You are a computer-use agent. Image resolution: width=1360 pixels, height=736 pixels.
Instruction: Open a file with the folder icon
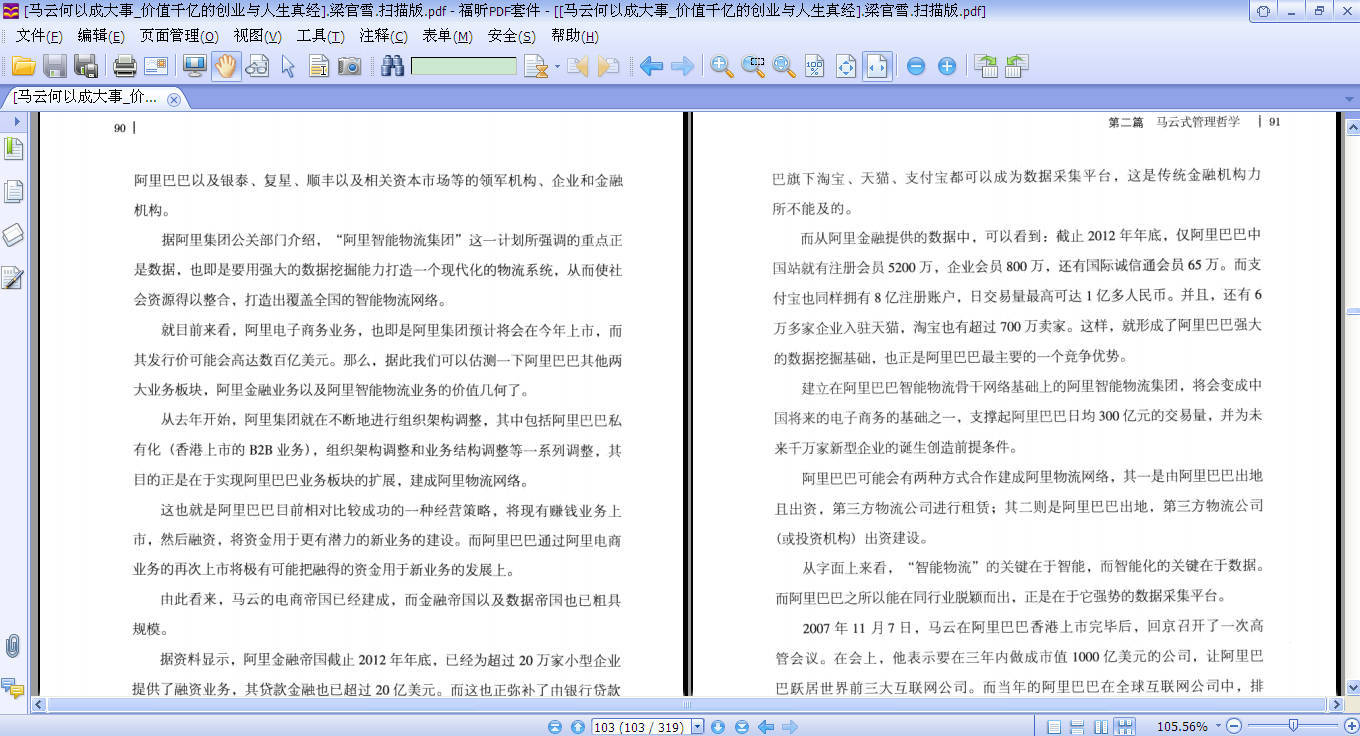pos(23,66)
